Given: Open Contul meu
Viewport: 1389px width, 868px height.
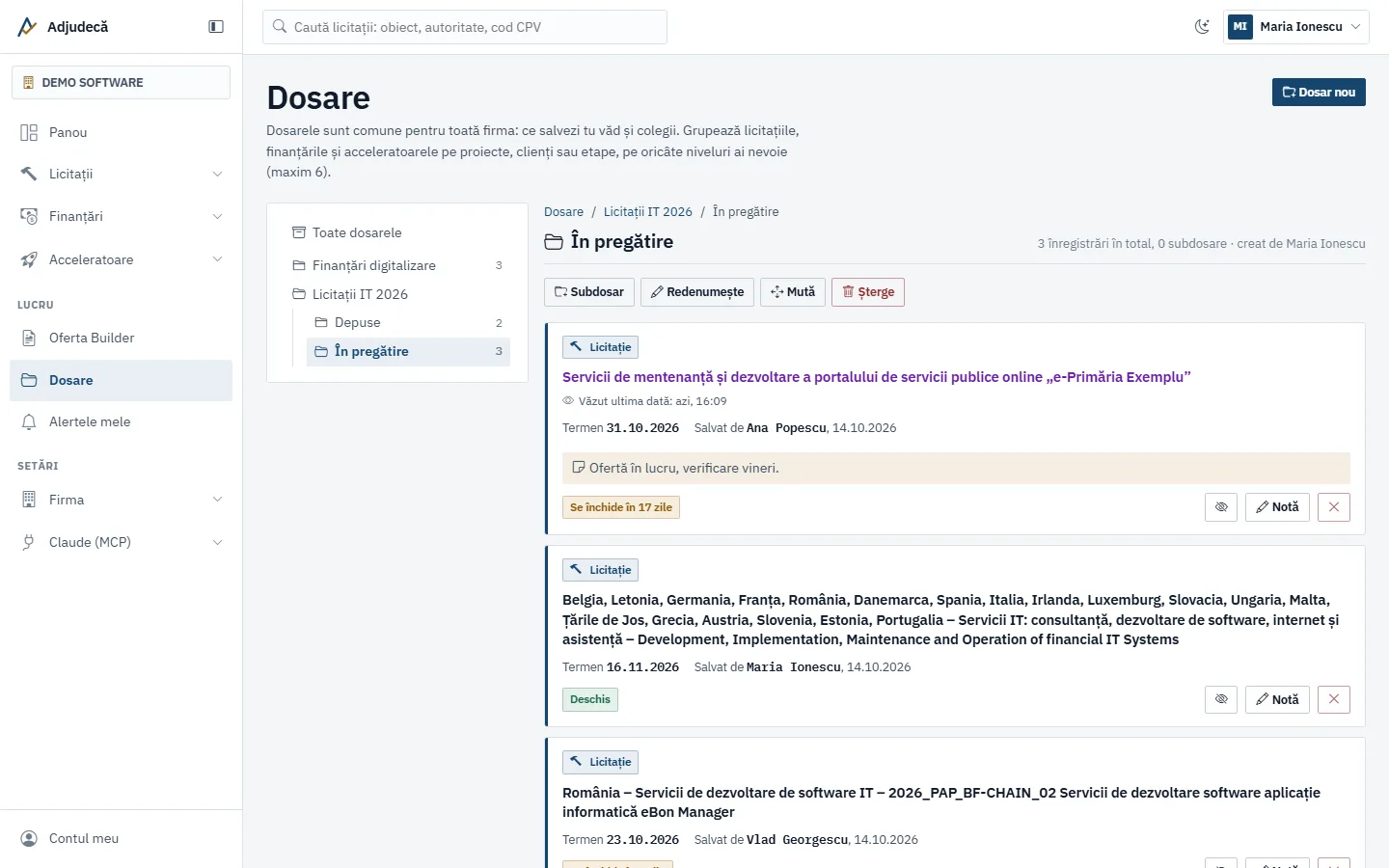Looking at the screenshot, I should [x=121, y=838].
